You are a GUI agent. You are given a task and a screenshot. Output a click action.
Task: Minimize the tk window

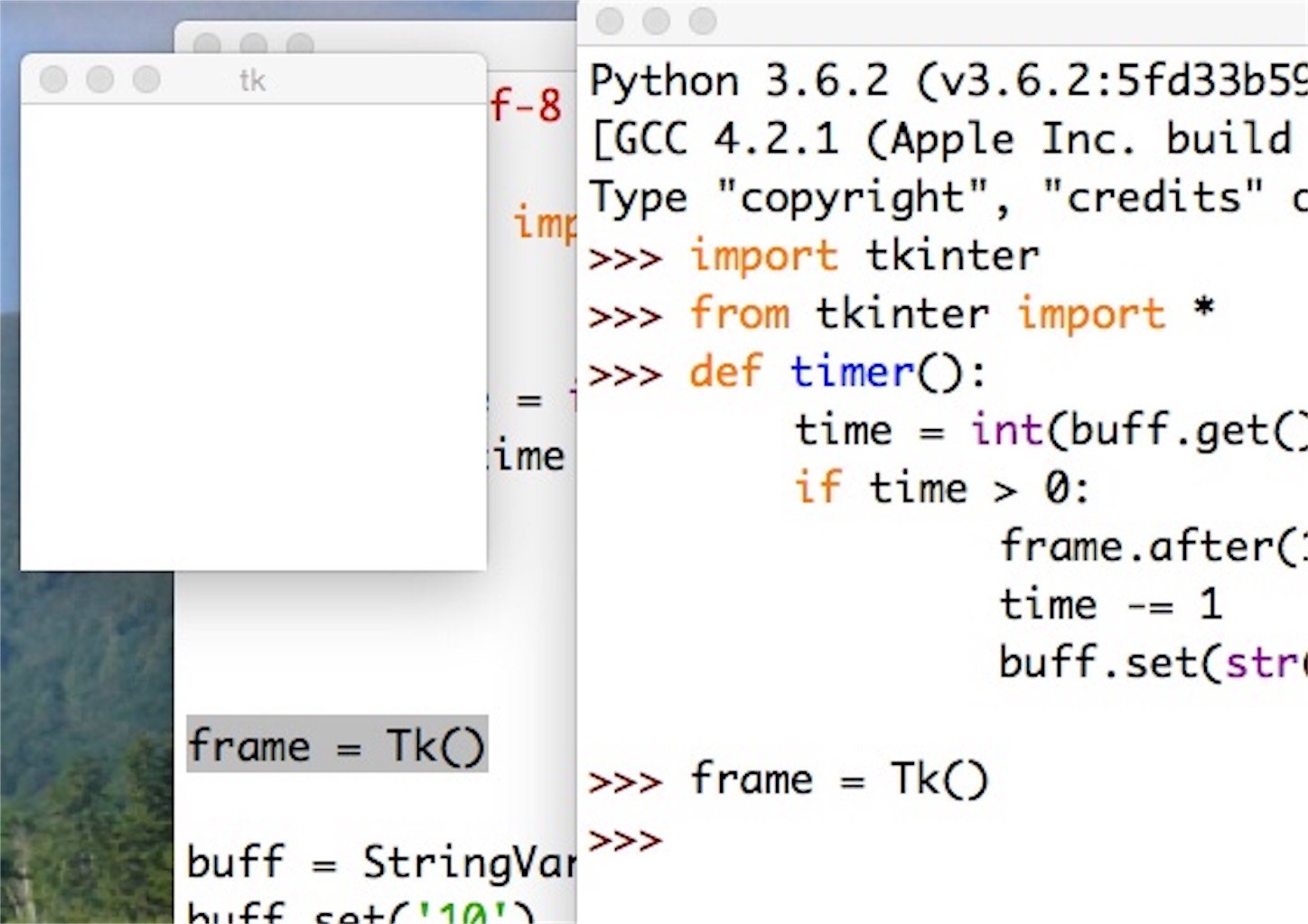coord(100,79)
